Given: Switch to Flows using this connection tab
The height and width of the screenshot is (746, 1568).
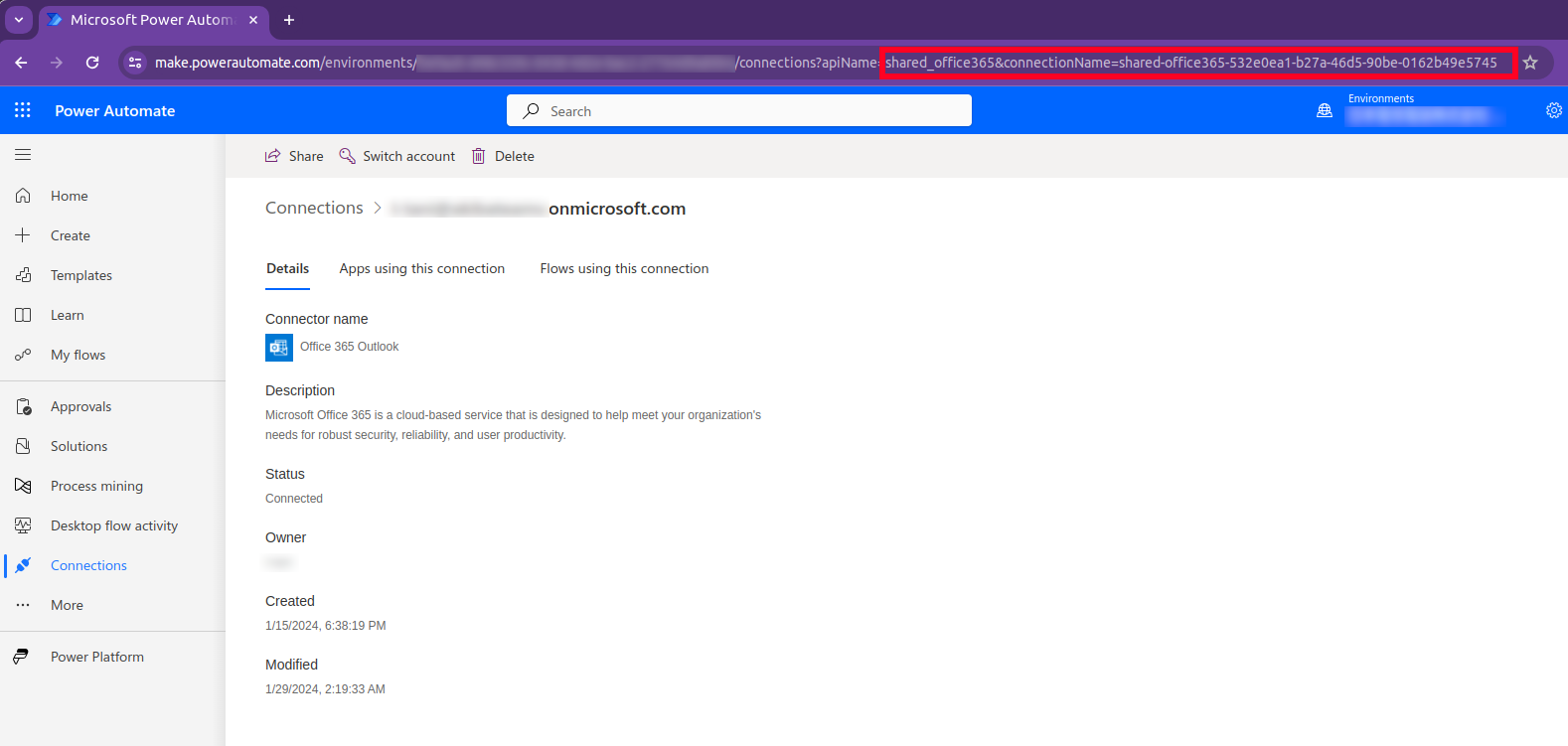Looking at the screenshot, I should tap(624, 268).
